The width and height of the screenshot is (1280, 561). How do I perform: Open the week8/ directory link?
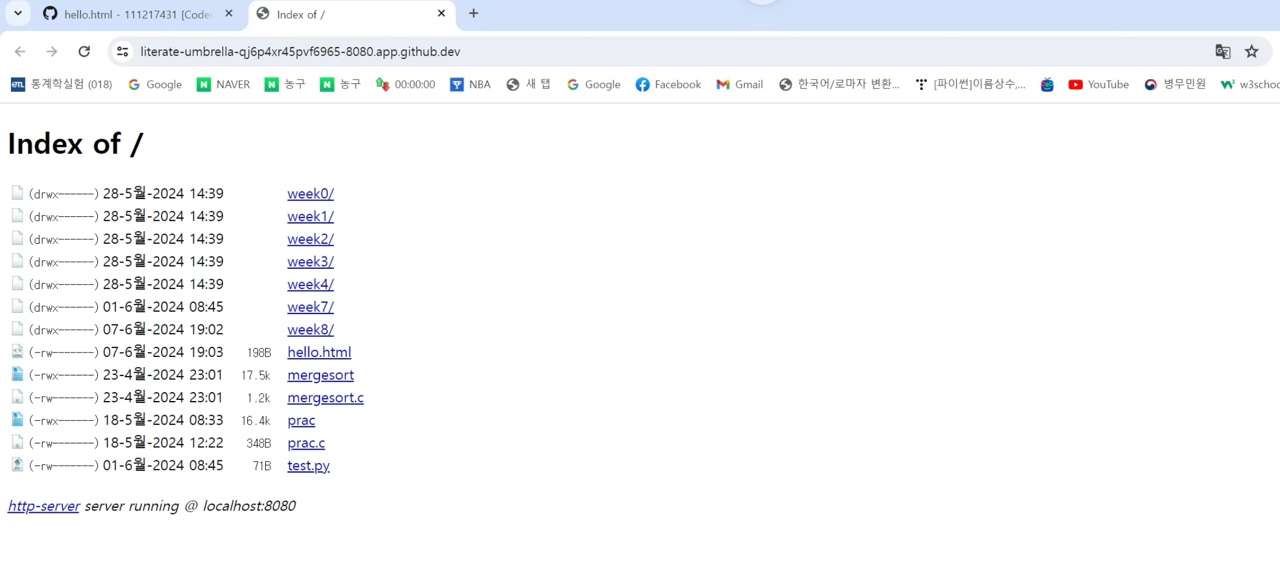pyautogui.click(x=310, y=330)
